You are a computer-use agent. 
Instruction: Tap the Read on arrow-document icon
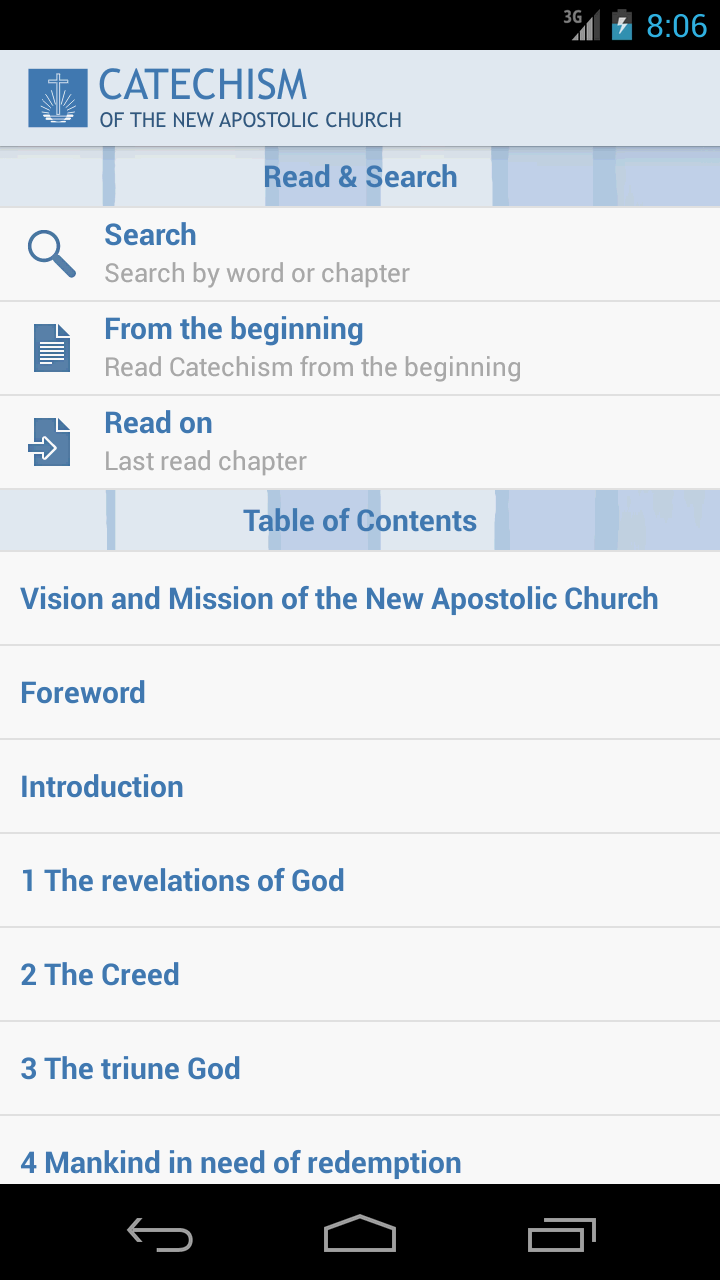coord(50,442)
